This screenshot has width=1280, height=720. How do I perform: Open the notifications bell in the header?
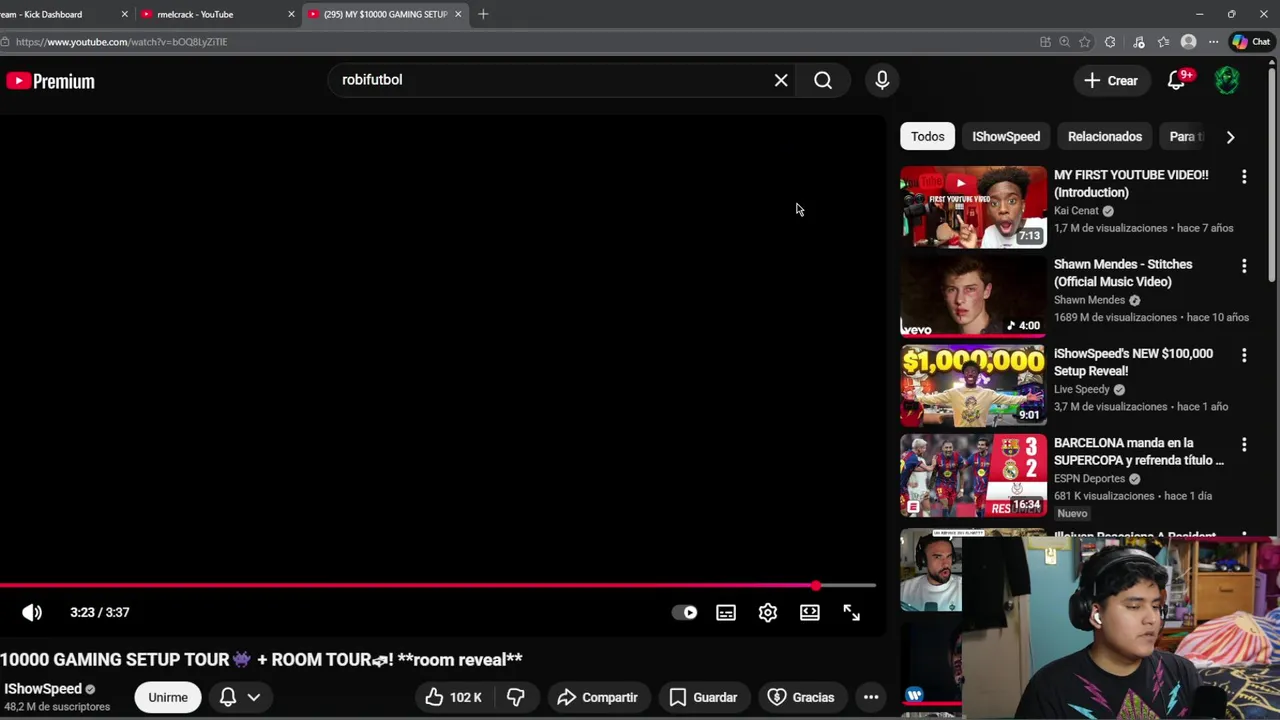pyautogui.click(x=1177, y=80)
